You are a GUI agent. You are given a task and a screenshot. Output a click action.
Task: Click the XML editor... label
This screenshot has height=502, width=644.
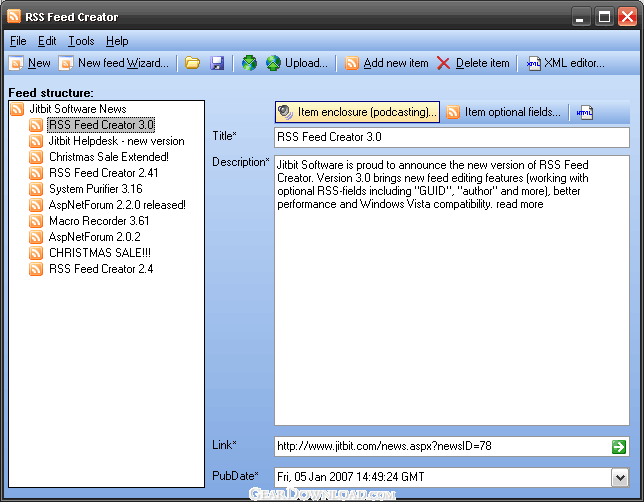574,63
